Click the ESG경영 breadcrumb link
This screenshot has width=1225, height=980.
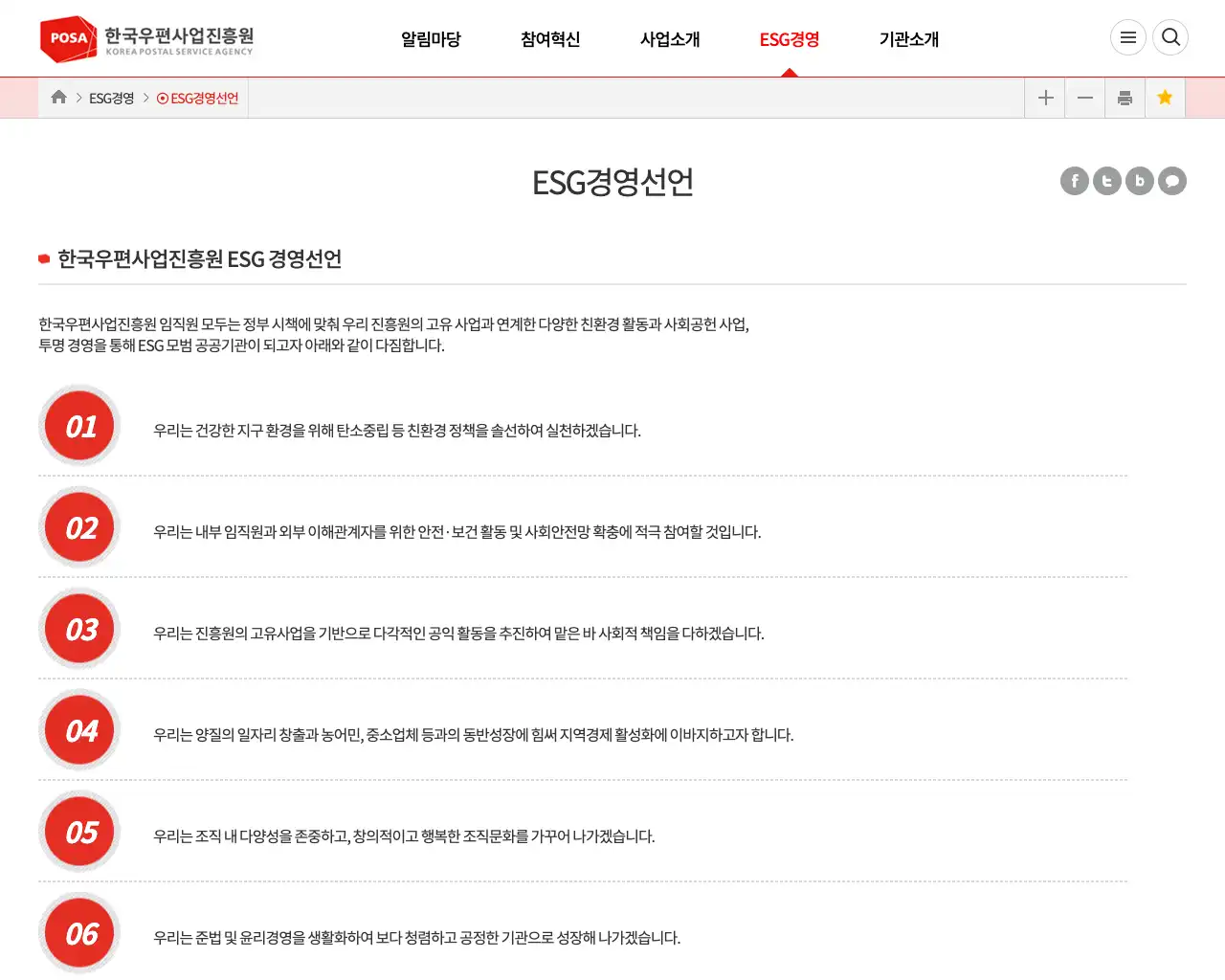tap(111, 97)
